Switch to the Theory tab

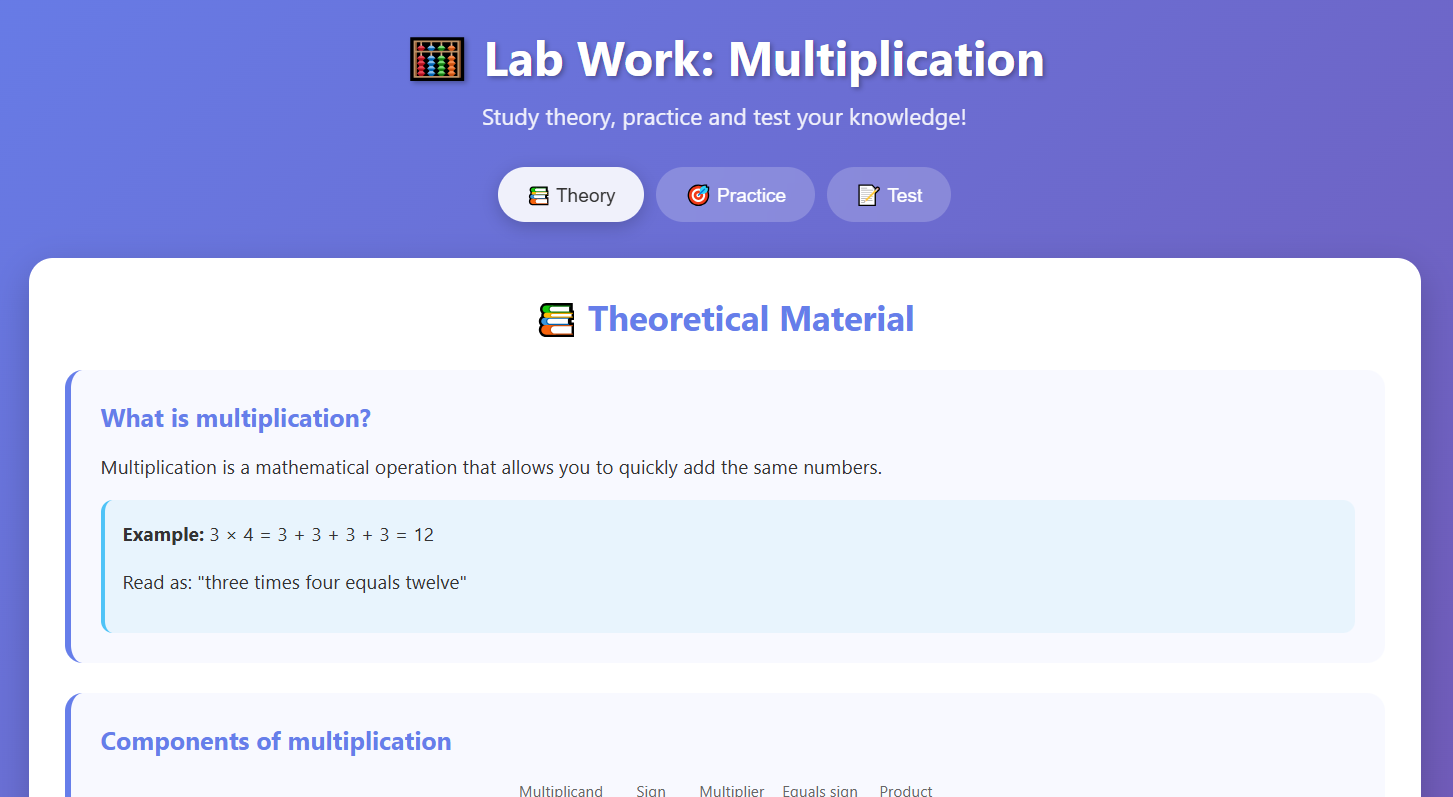[571, 195]
